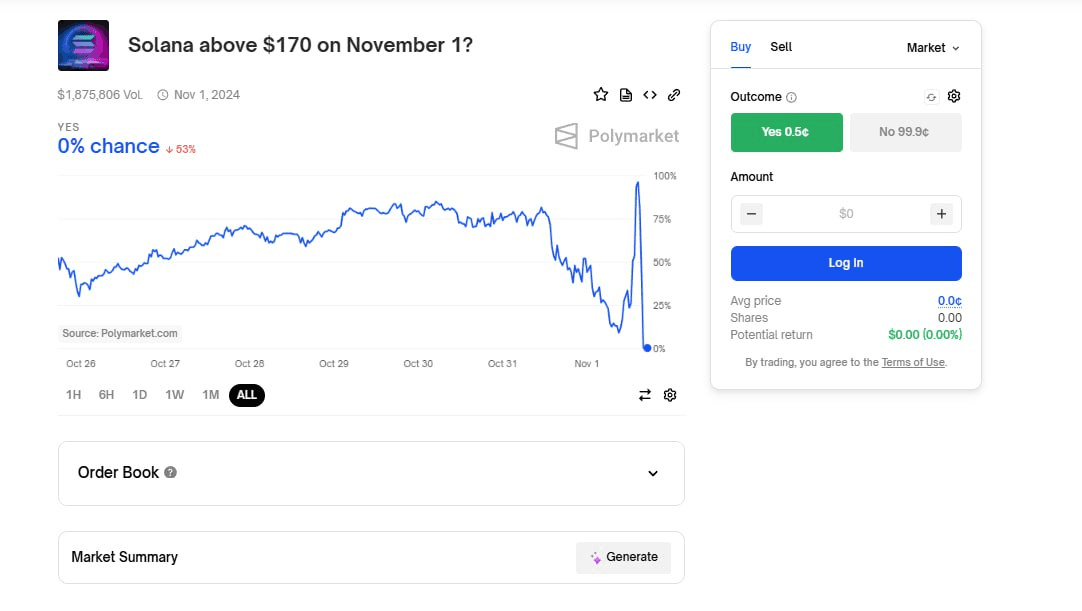The height and width of the screenshot is (611, 1082).
Task: Click the $1,875,806 Vol. text
Action: point(100,95)
